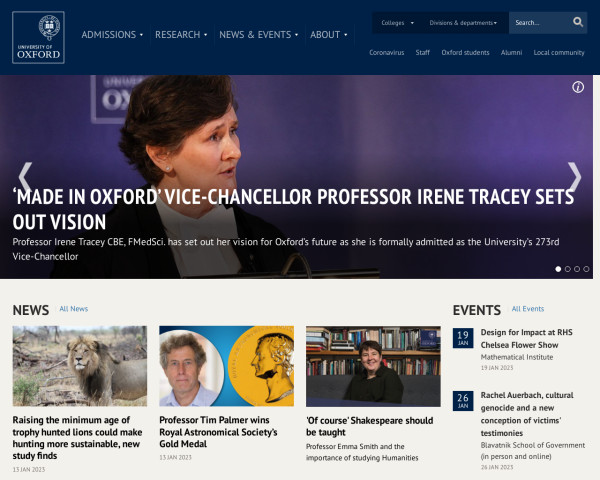
Task: Open Rachel Auerbach cultural genocide event
Action: point(527,414)
